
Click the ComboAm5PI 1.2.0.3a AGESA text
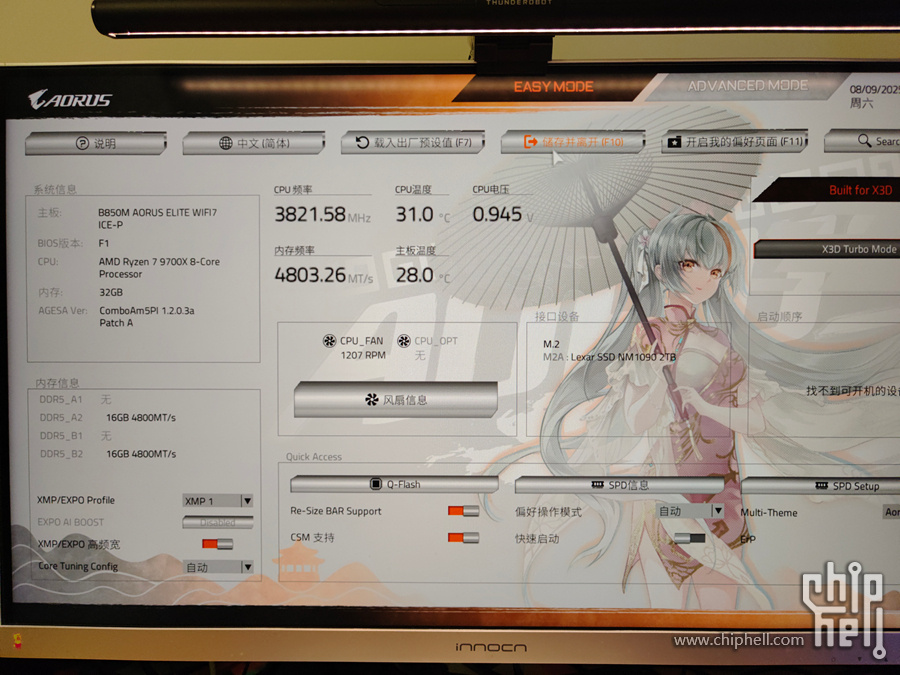tap(146, 316)
